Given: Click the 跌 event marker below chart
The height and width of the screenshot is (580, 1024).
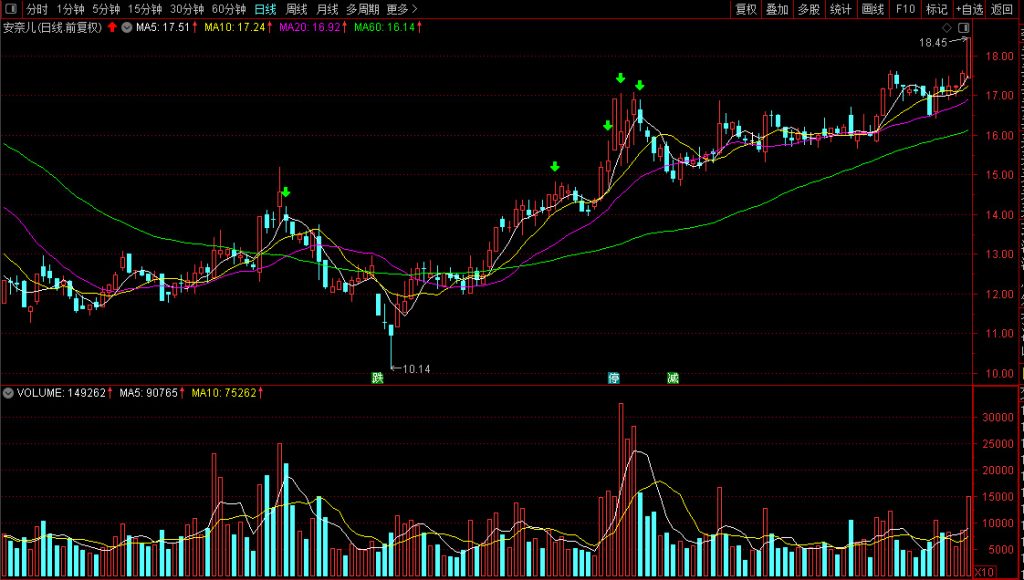Looking at the screenshot, I should click(377, 378).
